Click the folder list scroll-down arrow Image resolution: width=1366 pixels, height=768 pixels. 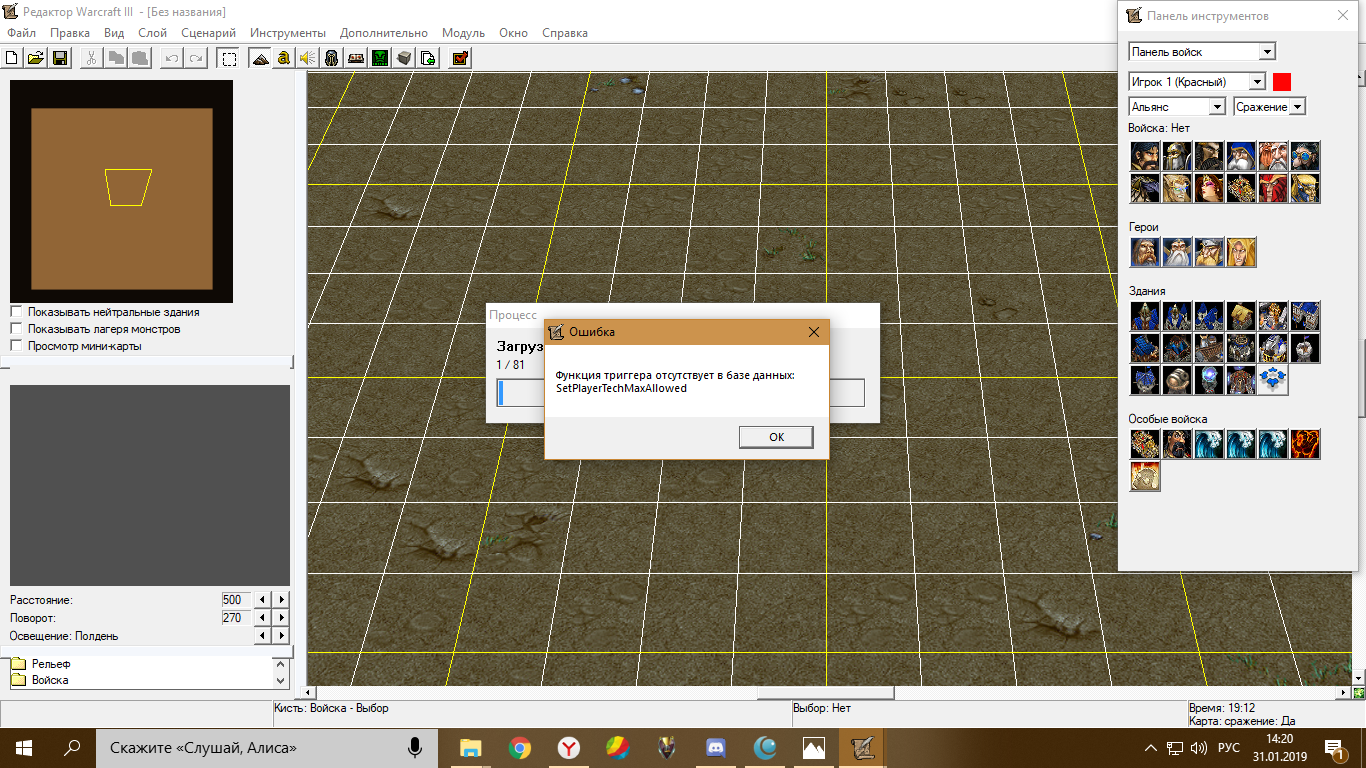(x=280, y=680)
